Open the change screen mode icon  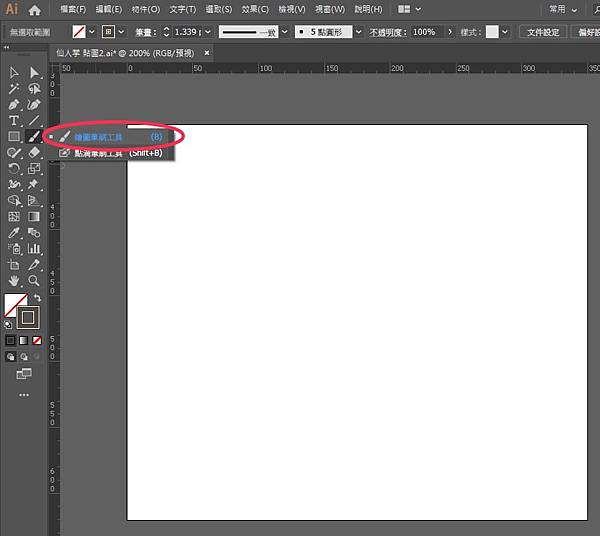(24, 373)
